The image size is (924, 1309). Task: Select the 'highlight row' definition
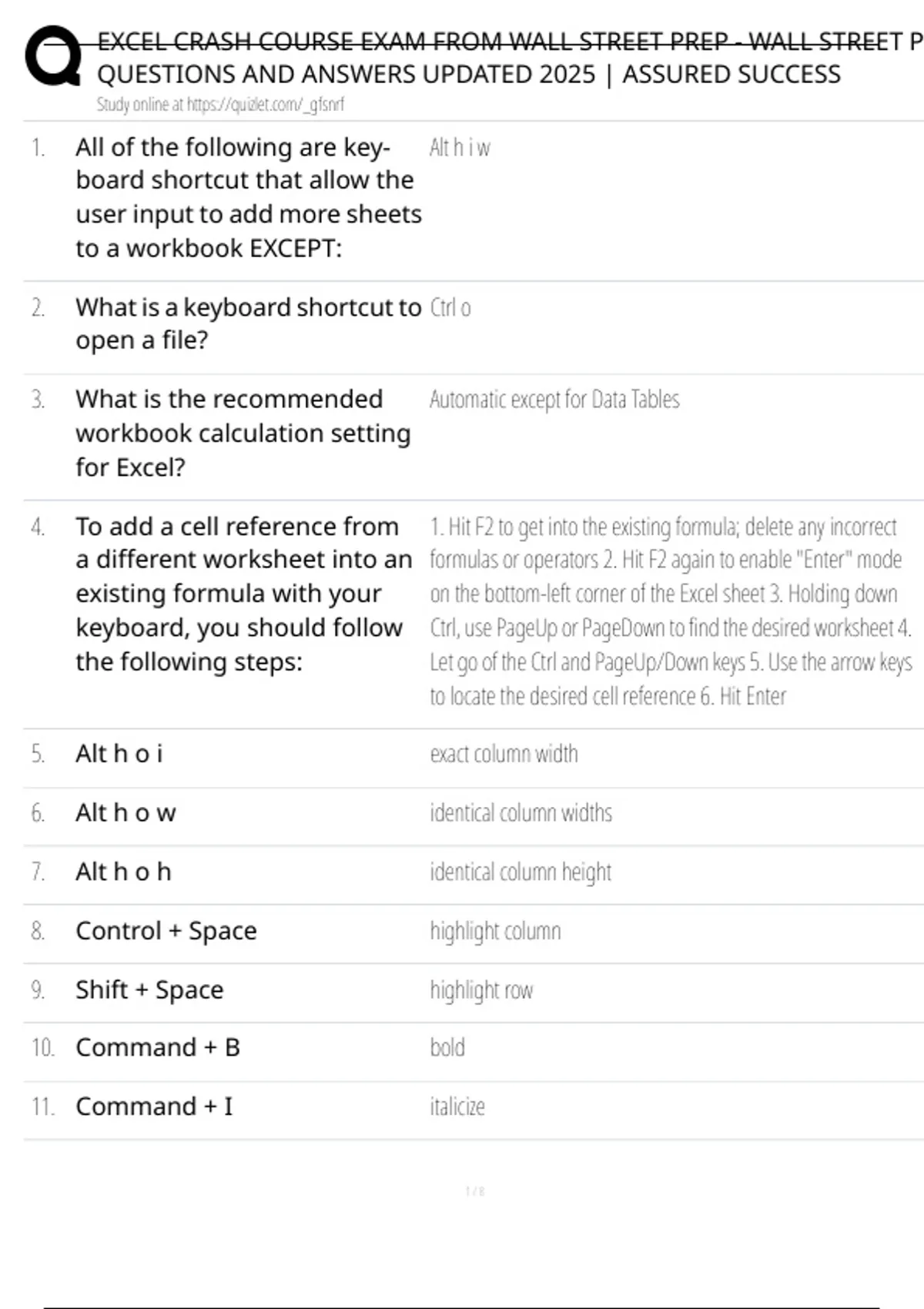point(481,990)
